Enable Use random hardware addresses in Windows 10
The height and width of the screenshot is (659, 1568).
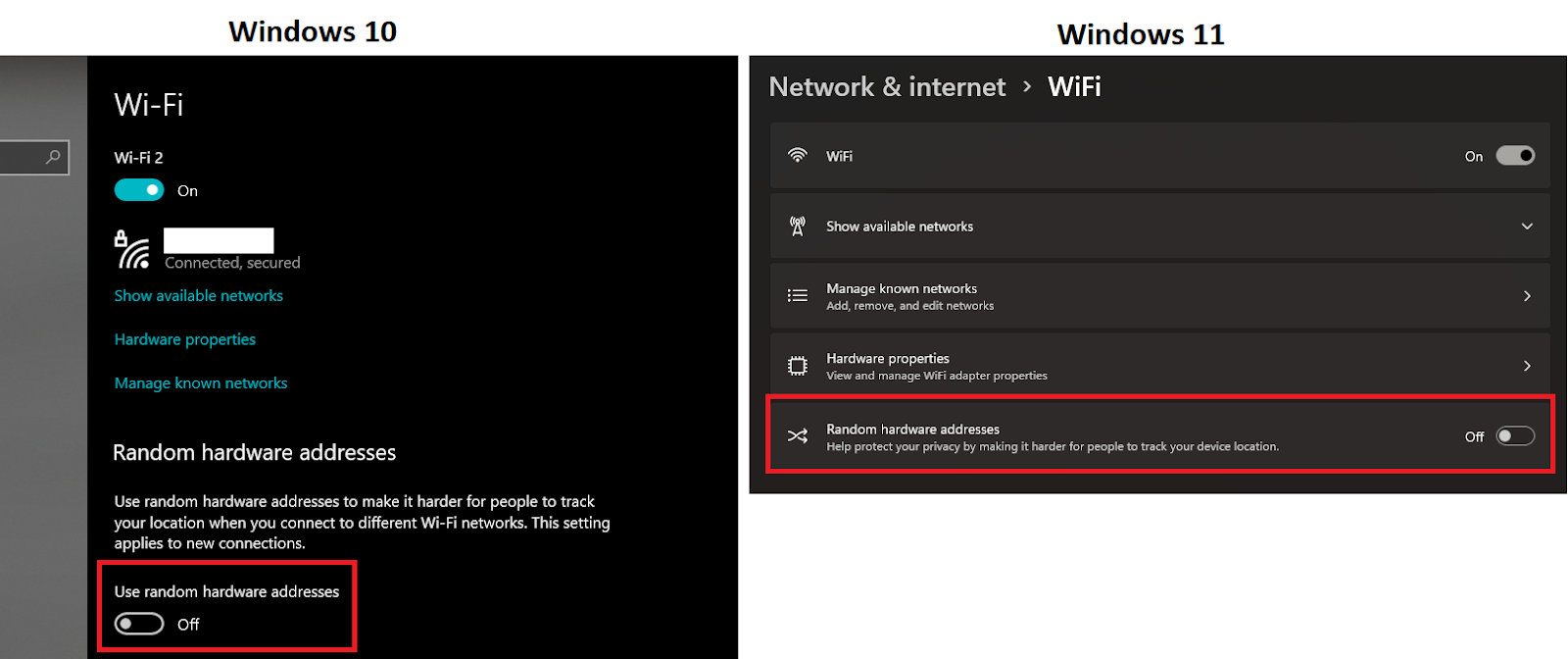coord(139,624)
